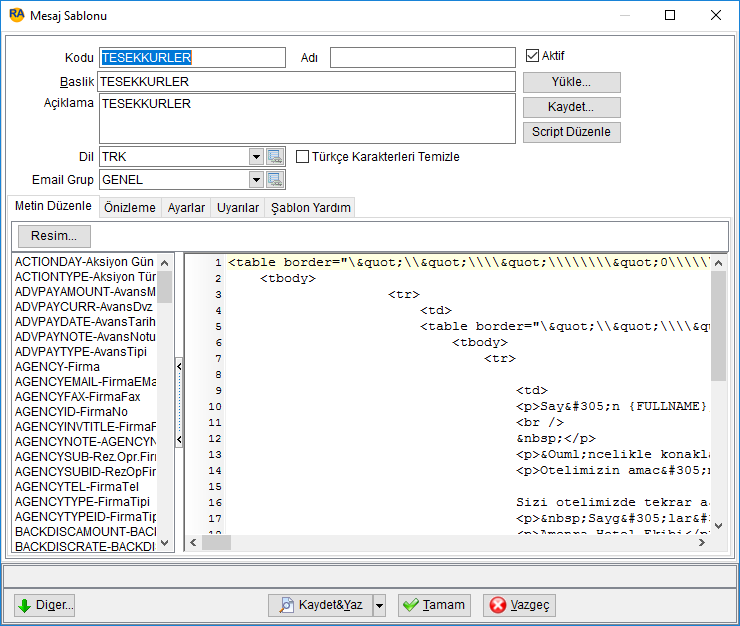740x626 pixels.
Task: Select ADVPAYCURR-AvansDvz item
Action: point(85,307)
